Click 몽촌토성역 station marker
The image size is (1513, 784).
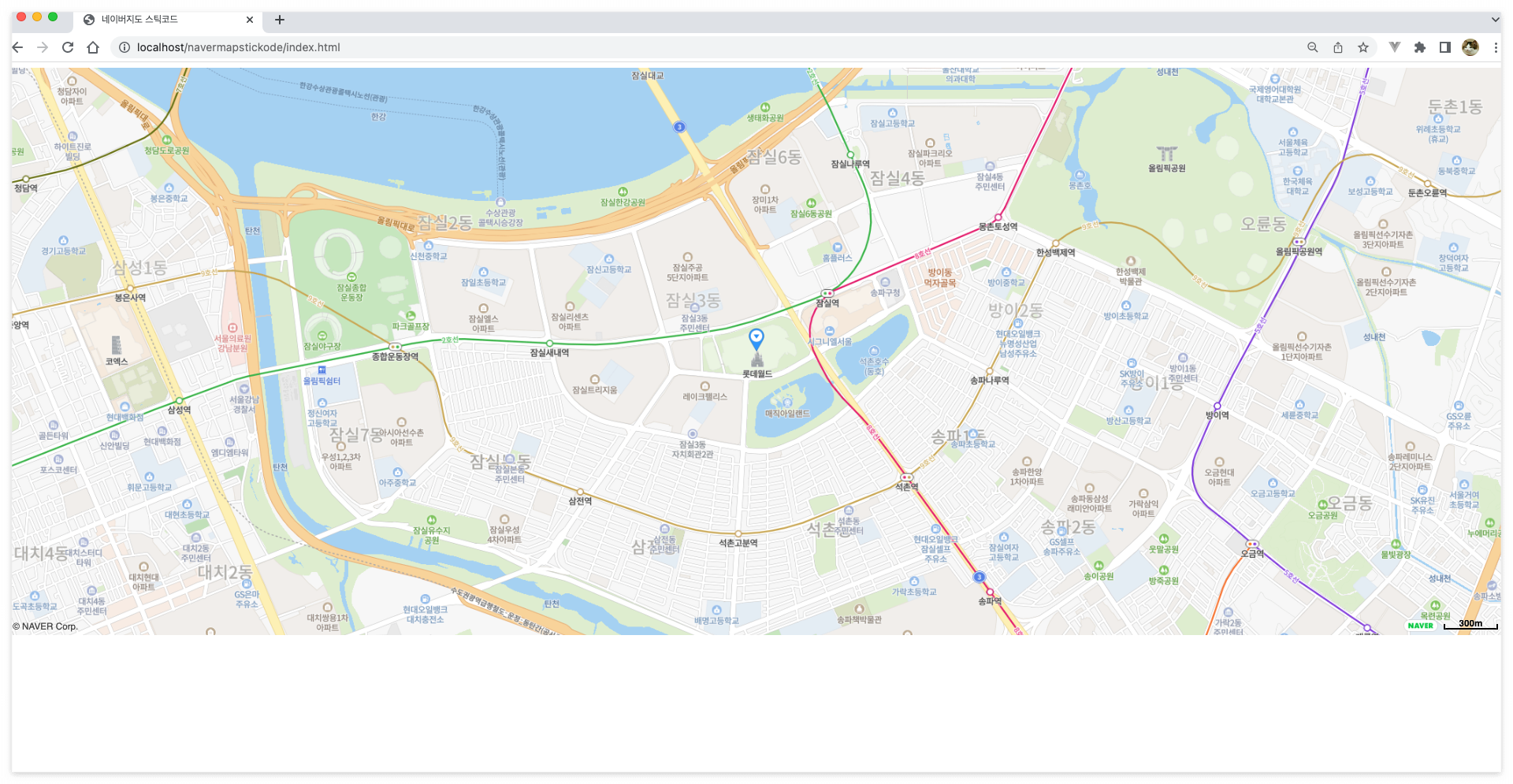tap(998, 217)
